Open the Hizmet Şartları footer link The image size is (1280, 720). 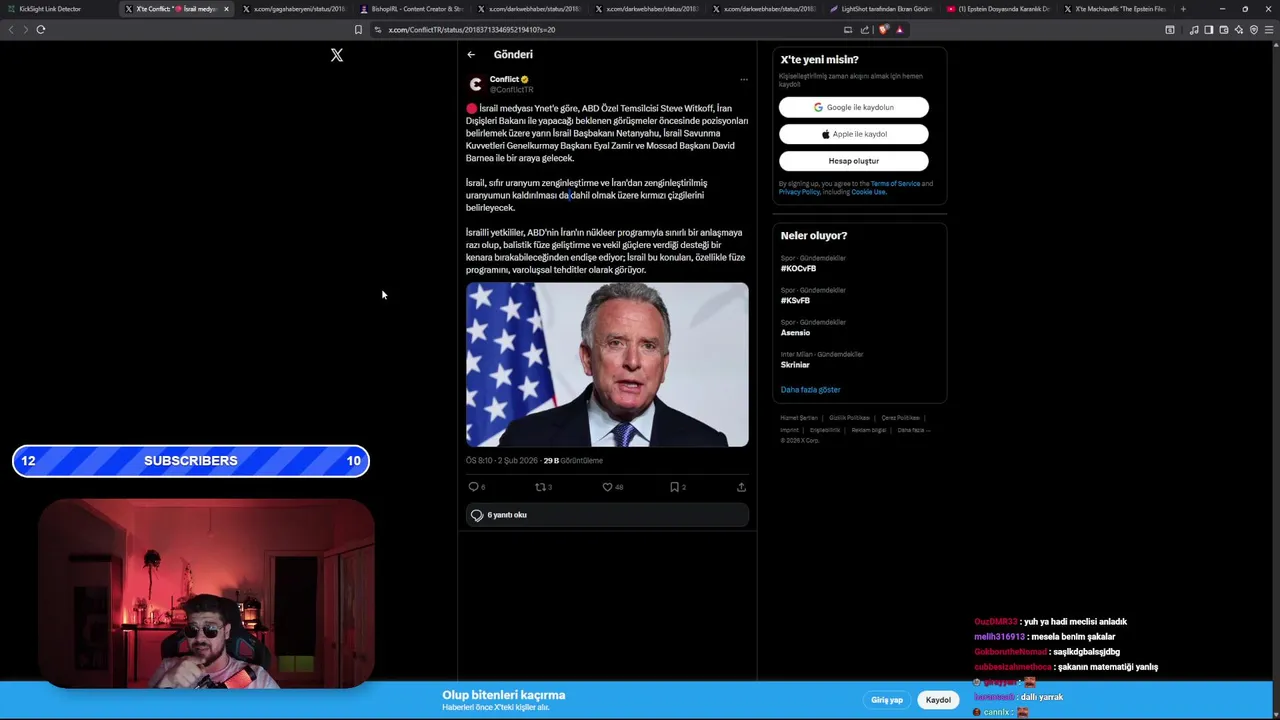799,418
